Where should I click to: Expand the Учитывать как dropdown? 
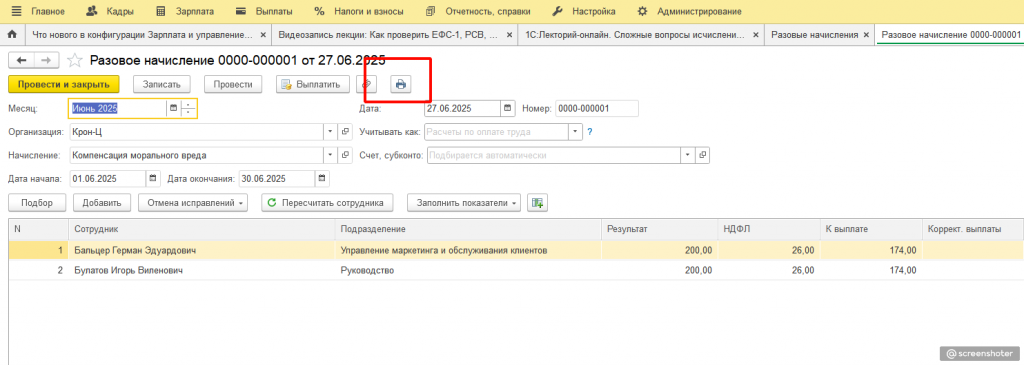575,132
